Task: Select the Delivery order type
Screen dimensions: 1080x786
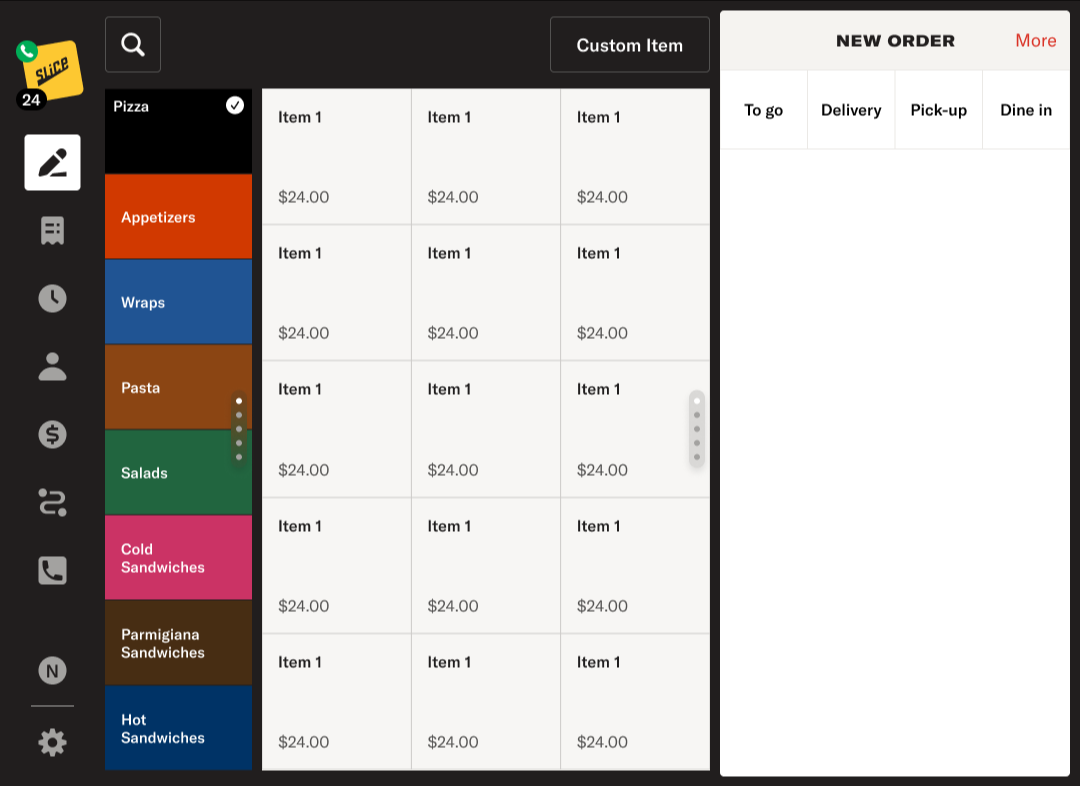Action: point(851,110)
